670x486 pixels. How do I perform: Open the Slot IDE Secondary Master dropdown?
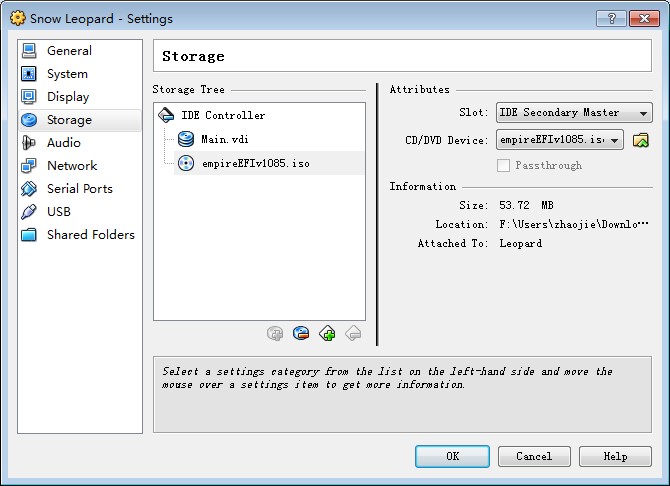[574, 113]
